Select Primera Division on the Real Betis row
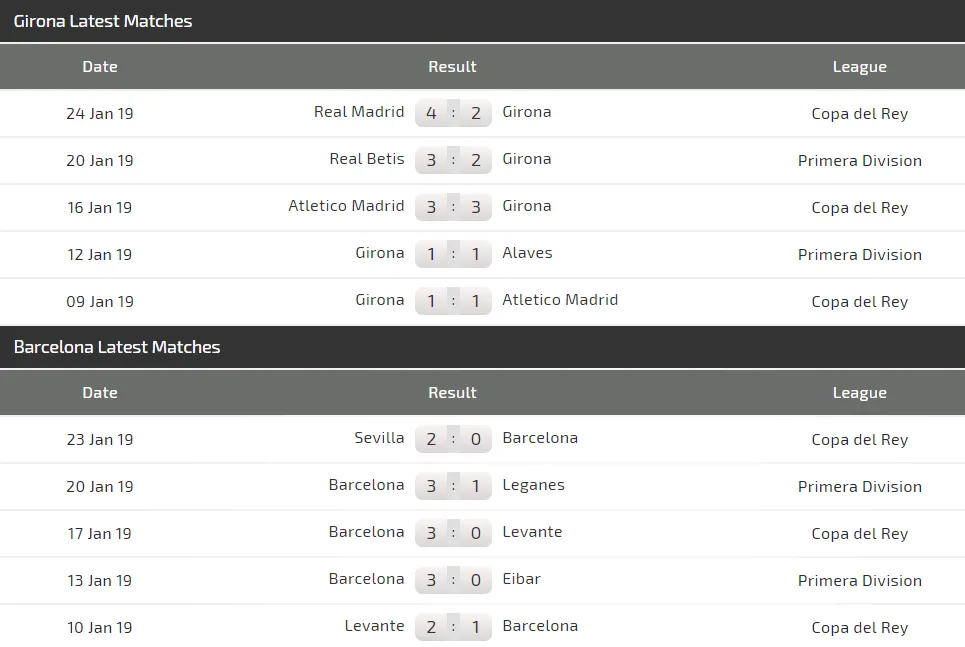This screenshot has width=965, height=647. click(859, 160)
